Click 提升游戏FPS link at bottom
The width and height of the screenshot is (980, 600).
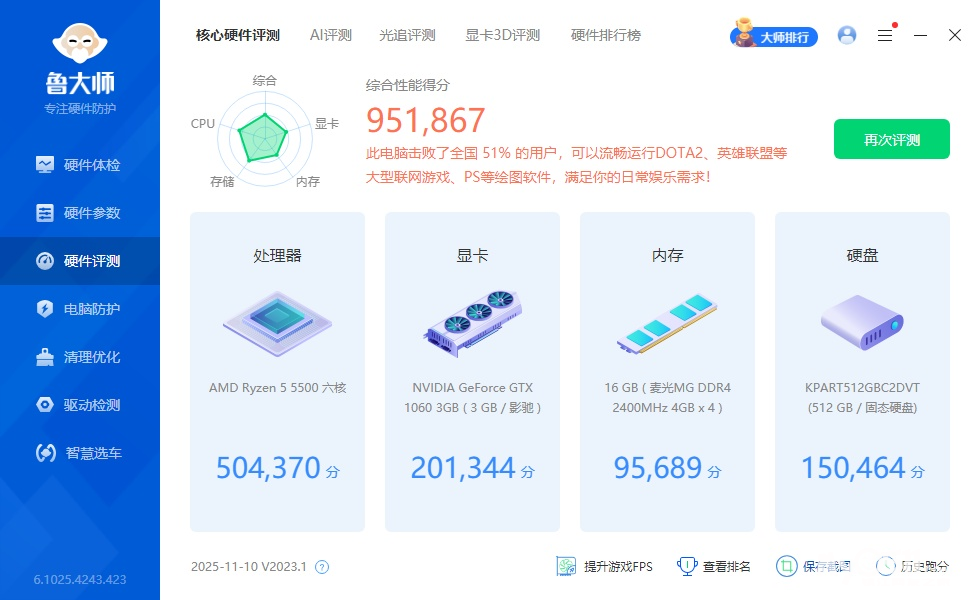[x=604, y=566]
